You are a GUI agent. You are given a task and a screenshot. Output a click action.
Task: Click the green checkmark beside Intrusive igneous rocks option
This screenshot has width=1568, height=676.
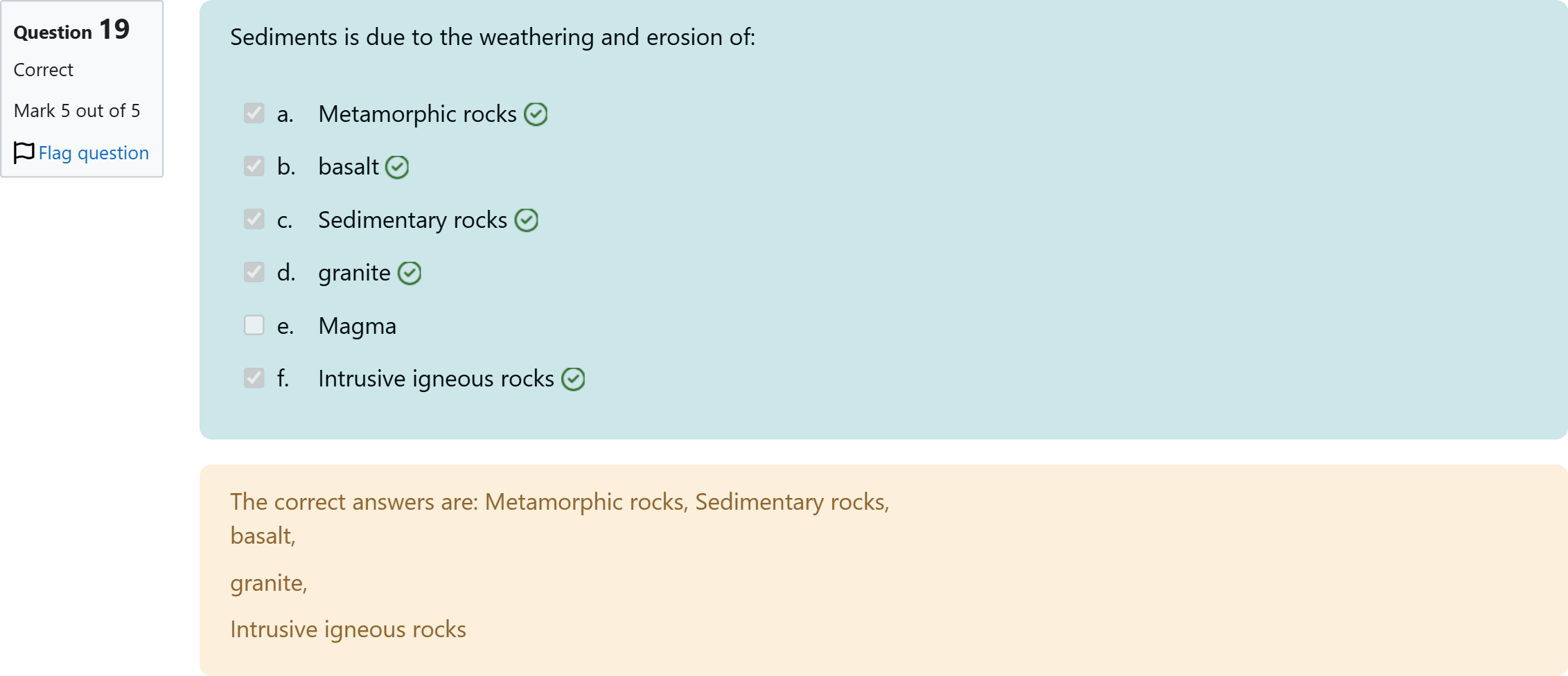(x=573, y=380)
